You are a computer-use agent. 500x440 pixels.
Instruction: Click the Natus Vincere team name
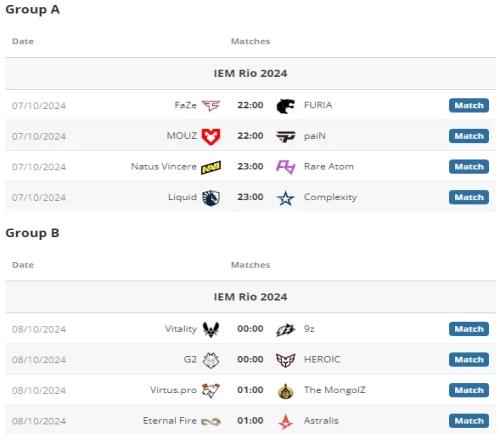point(164,166)
